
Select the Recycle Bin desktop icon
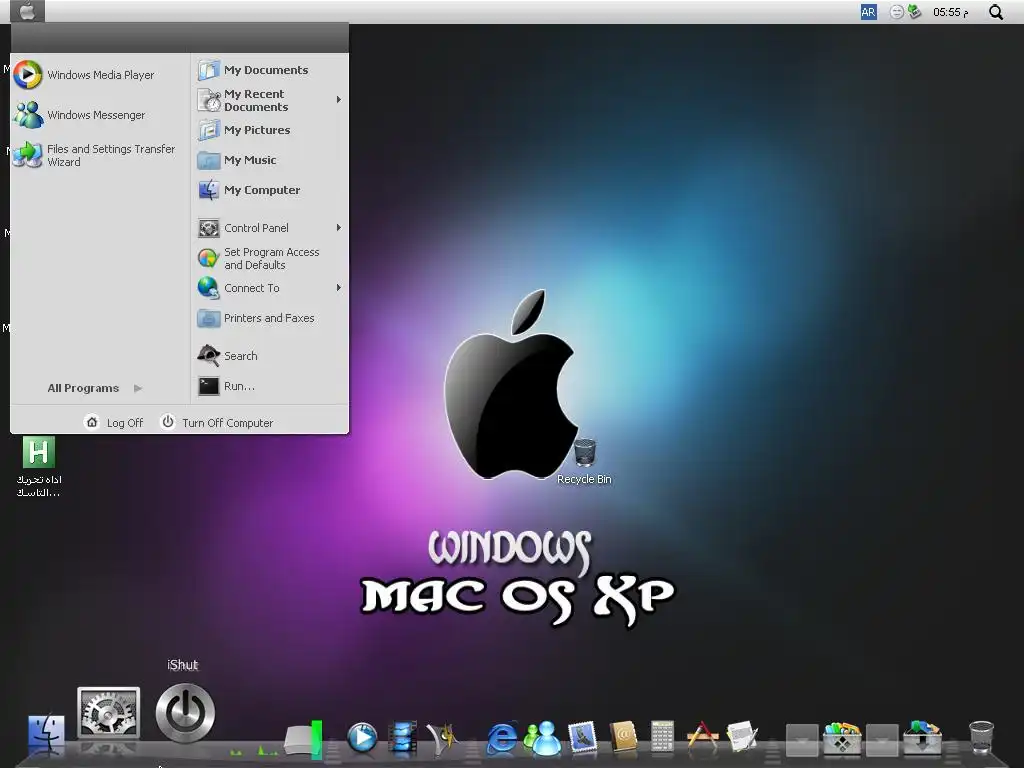click(x=584, y=462)
